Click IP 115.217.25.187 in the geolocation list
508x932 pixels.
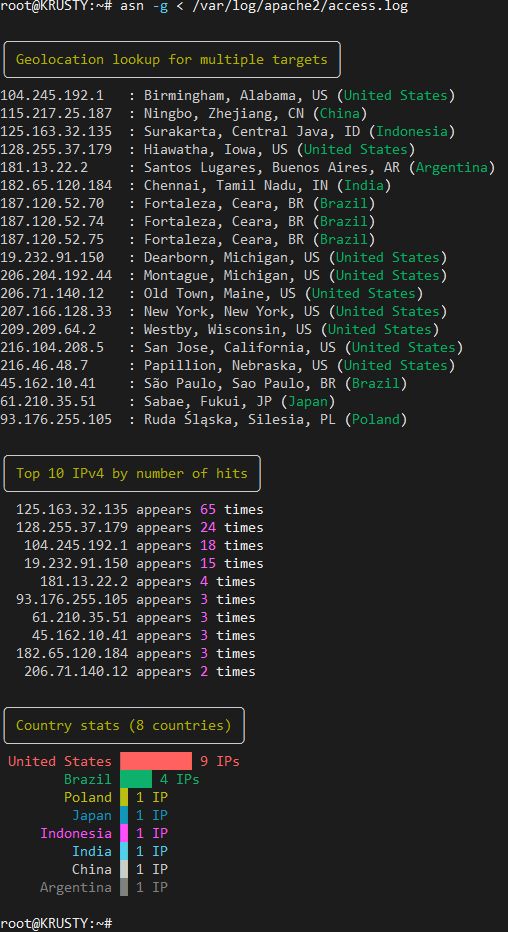[56, 114]
